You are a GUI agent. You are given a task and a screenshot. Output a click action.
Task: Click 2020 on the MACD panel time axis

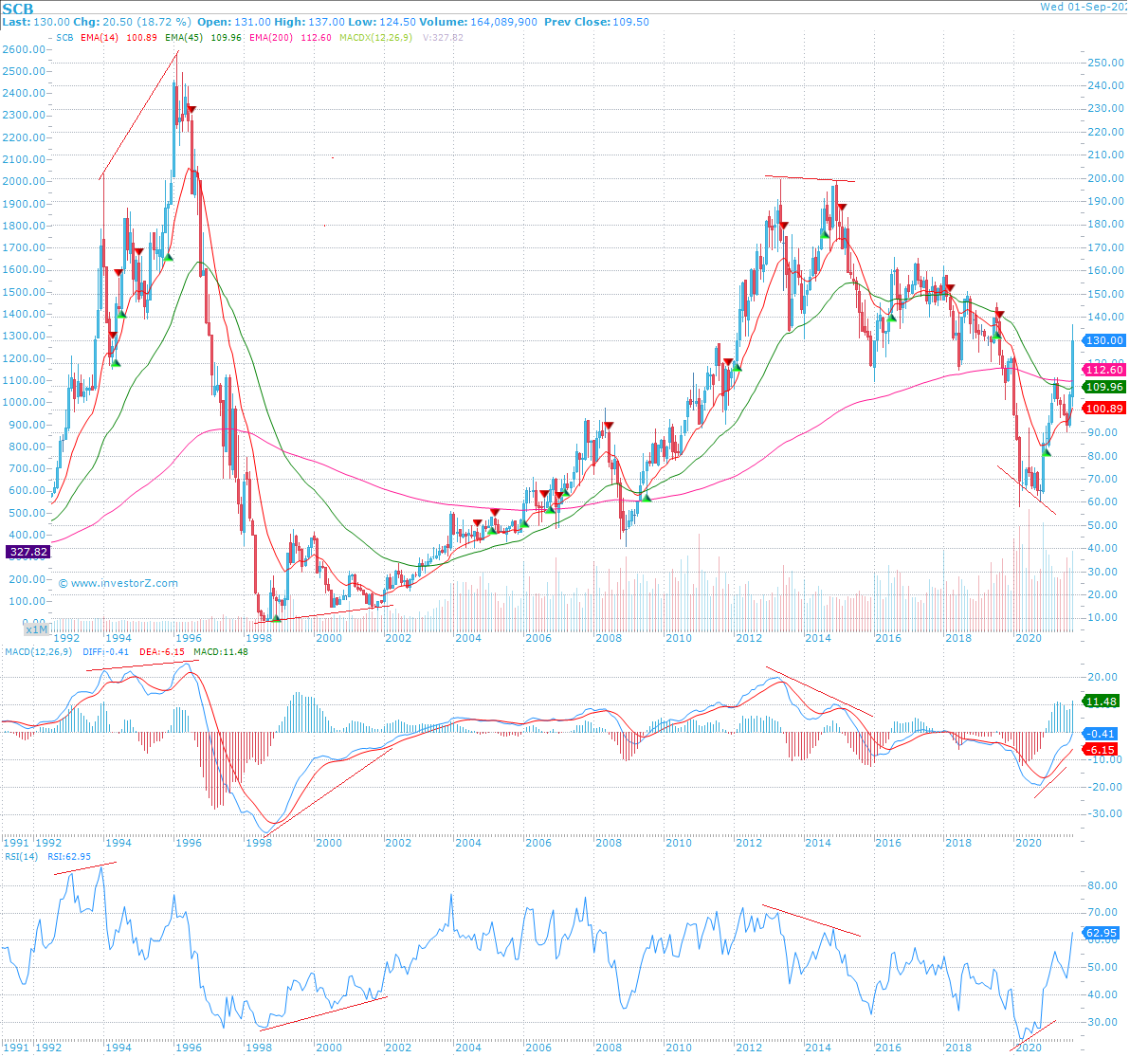click(1029, 843)
